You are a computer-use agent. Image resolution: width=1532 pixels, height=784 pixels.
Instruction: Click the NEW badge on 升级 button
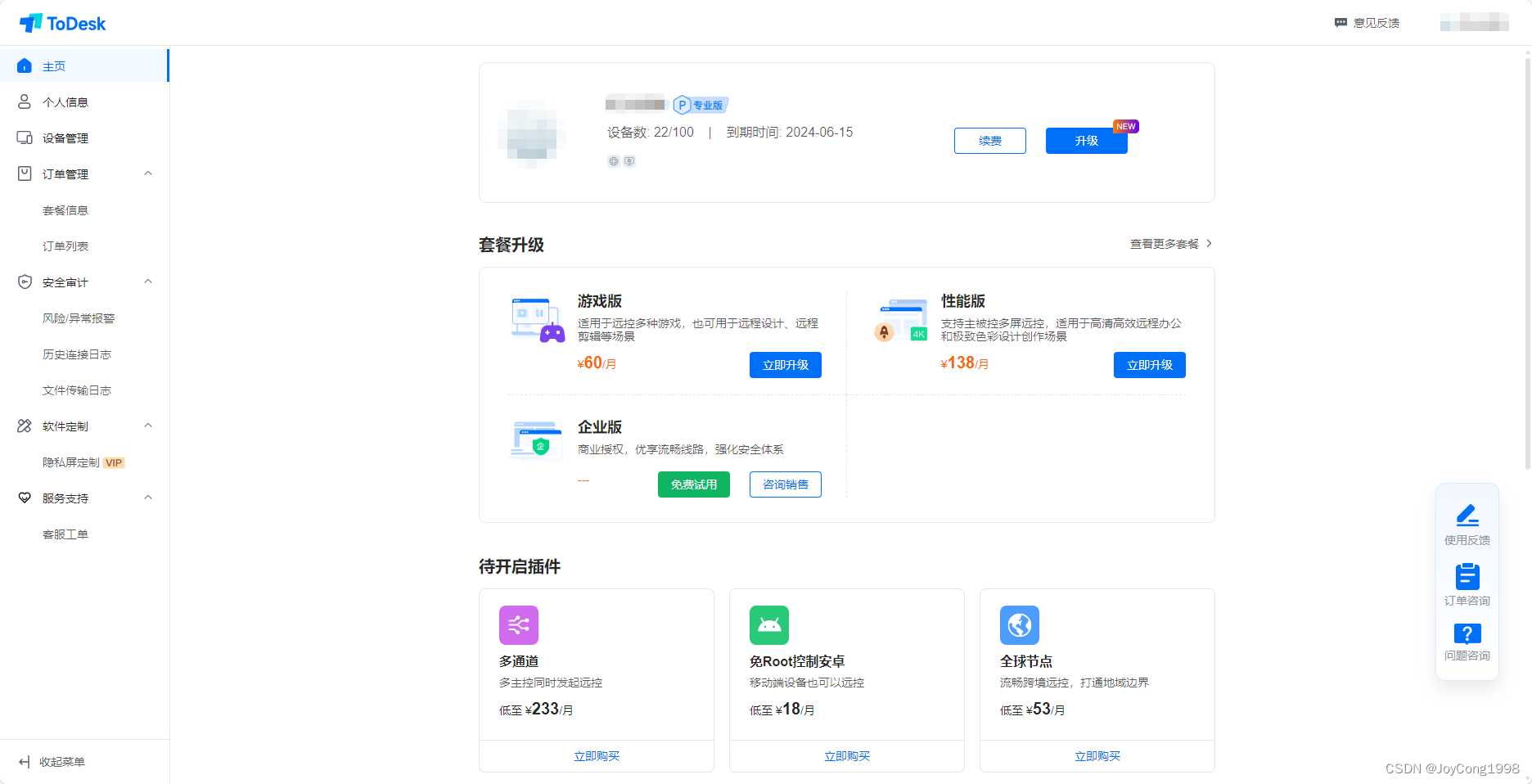point(1126,127)
